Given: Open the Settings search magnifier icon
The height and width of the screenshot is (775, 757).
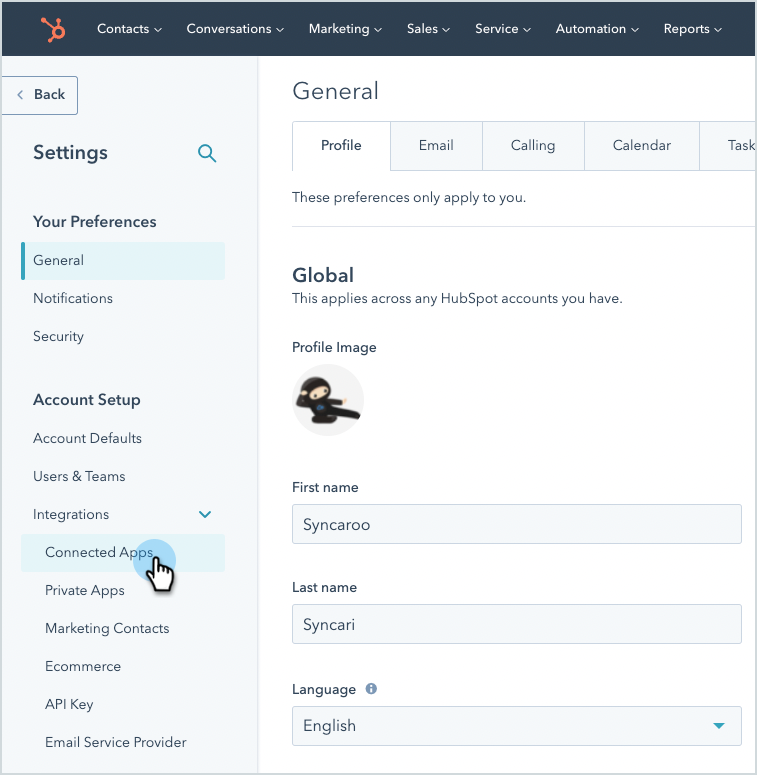Looking at the screenshot, I should pos(207,153).
